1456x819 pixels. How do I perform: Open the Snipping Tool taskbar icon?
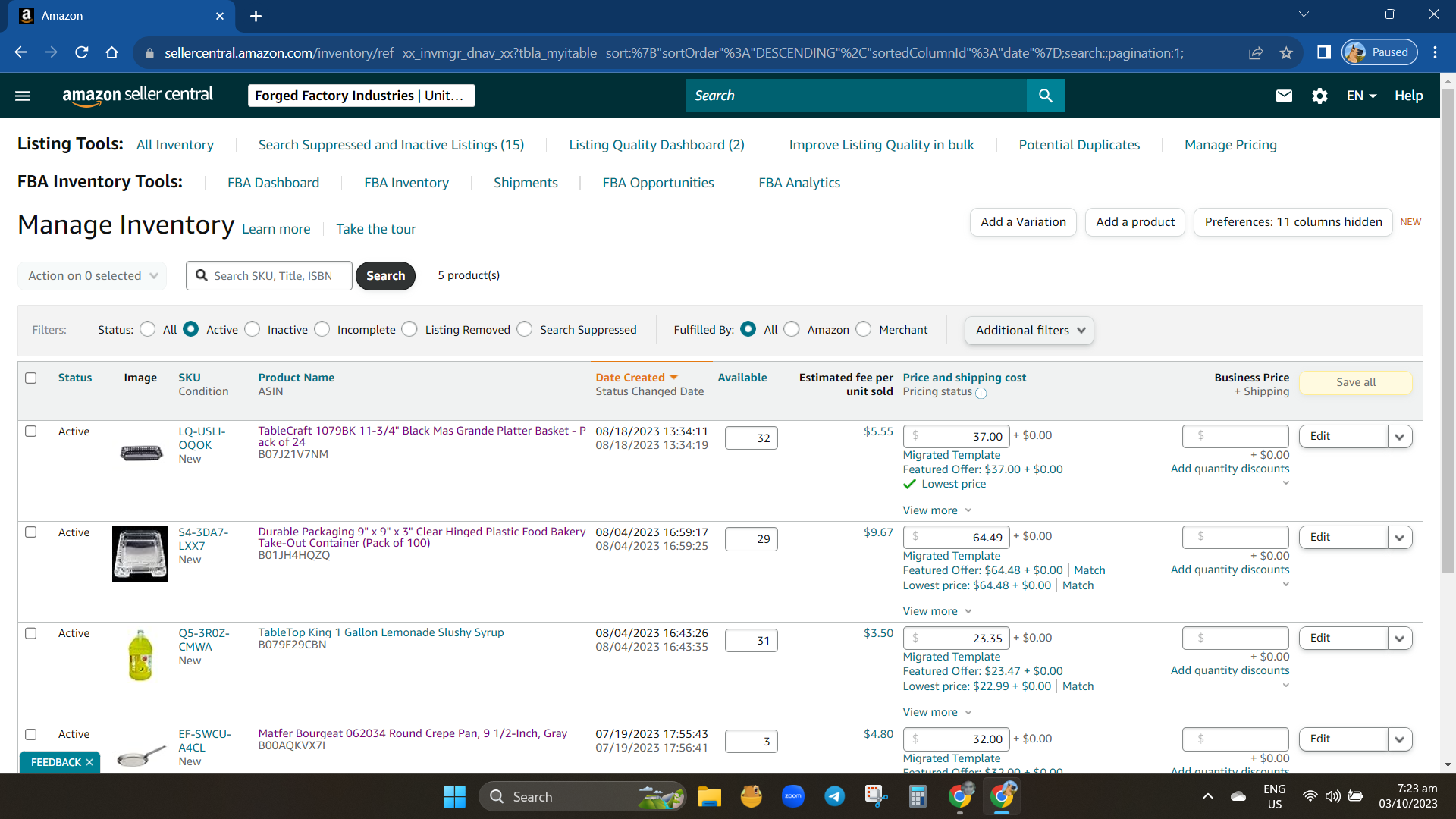[877, 796]
